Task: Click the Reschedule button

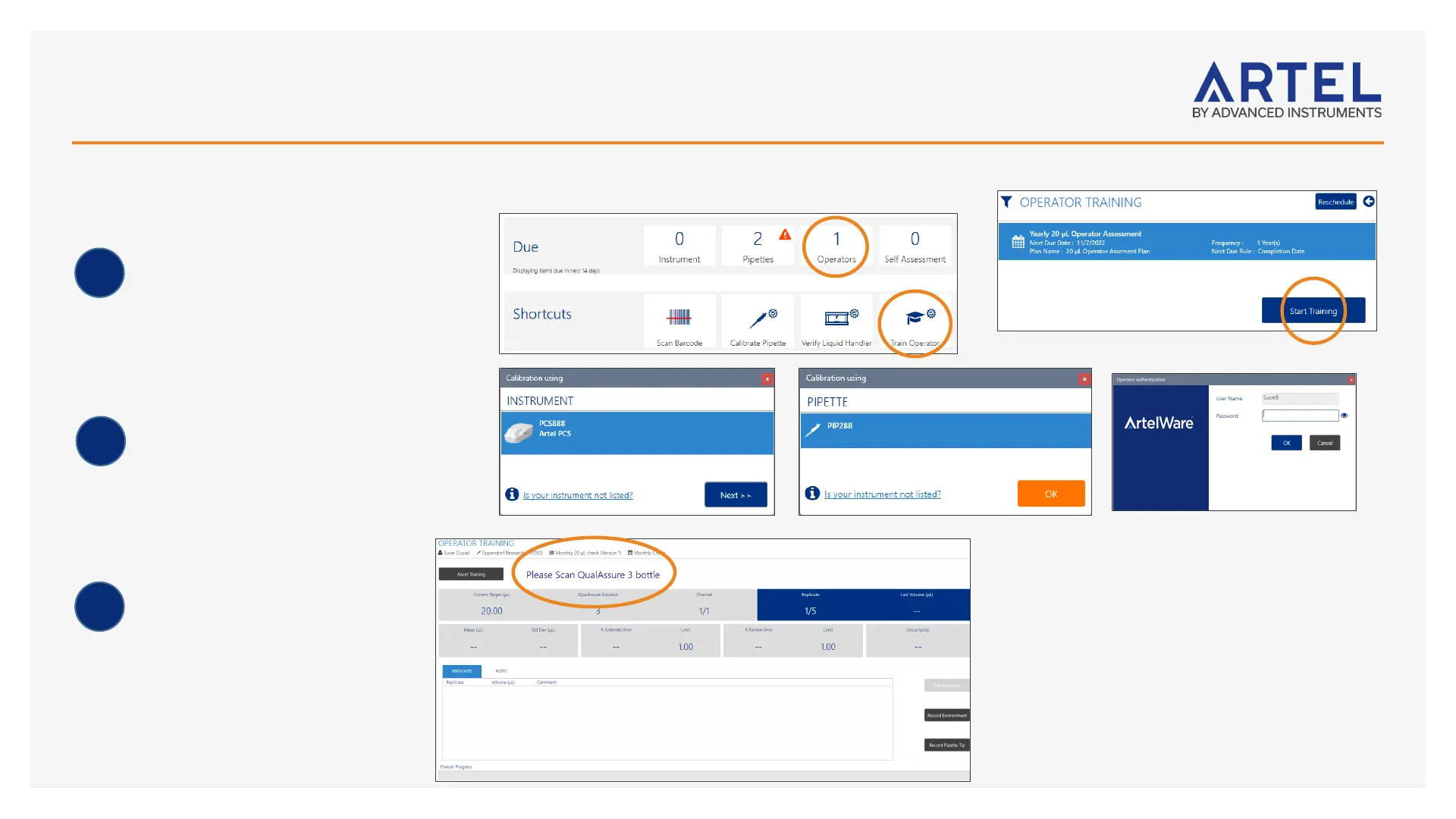Action: coord(1335,202)
